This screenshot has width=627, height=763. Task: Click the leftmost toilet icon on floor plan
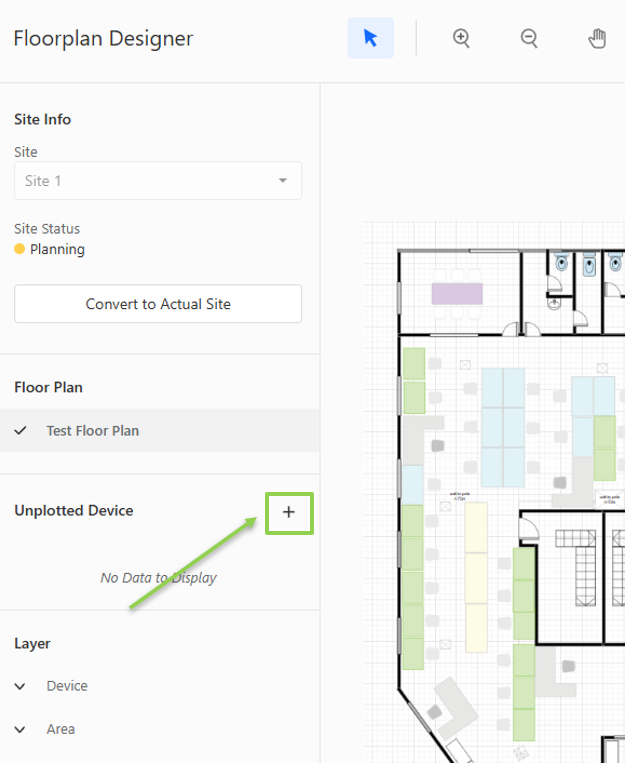click(x=562, y=264)
